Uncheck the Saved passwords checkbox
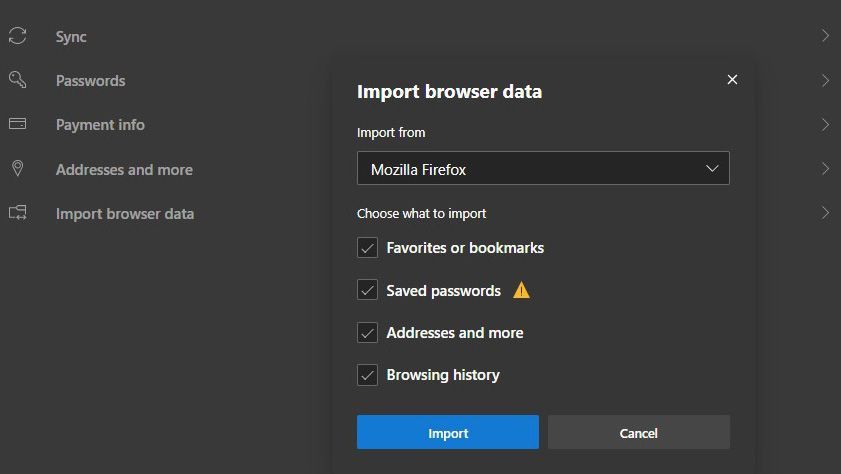Viewport: 841px width, 474px height. click(x=367, y=291)
